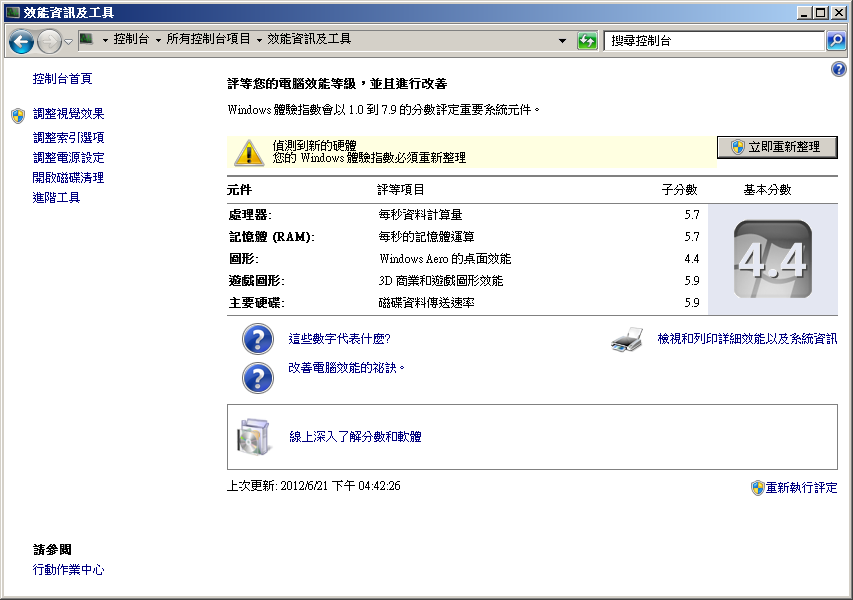Screen dimensions: 853x600
Task: Click the green Refresh icon
Action: coord(587,41)
